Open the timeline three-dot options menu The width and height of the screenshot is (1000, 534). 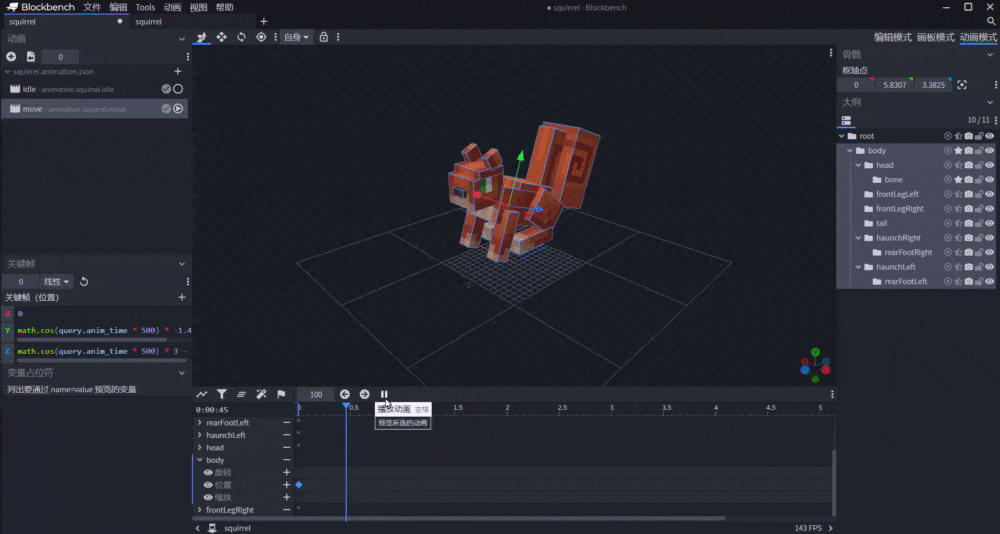point(832,394)
